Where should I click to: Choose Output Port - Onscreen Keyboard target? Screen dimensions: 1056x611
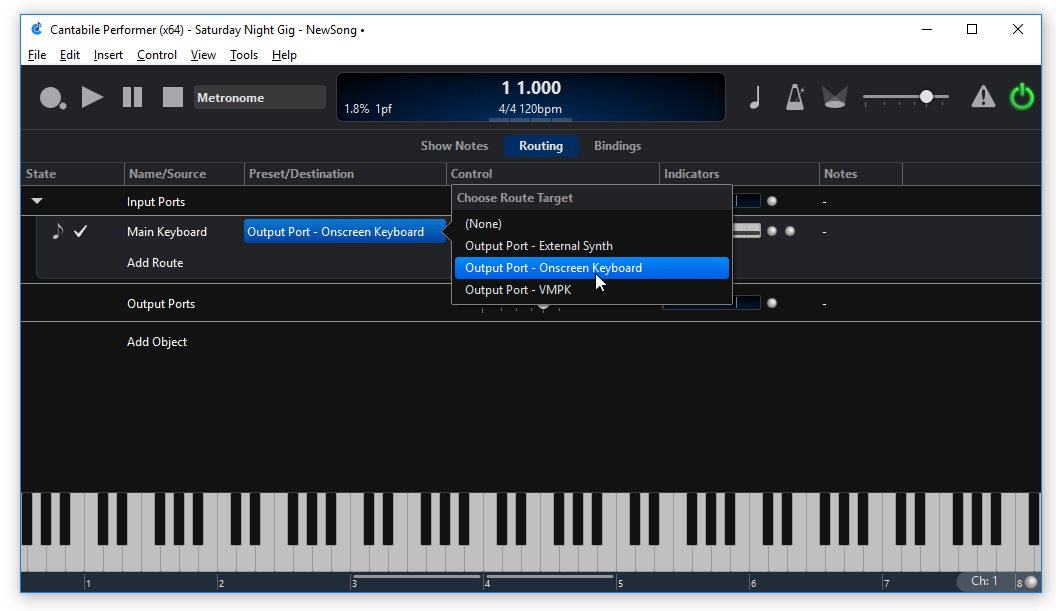point(591,268)
